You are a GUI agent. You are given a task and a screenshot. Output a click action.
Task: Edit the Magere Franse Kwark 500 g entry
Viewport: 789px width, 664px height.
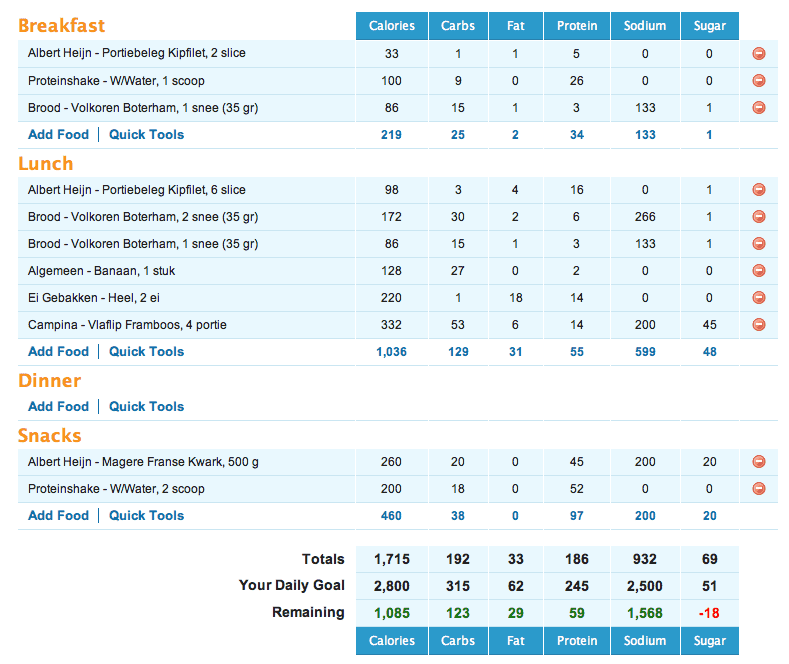coord(144,462)
